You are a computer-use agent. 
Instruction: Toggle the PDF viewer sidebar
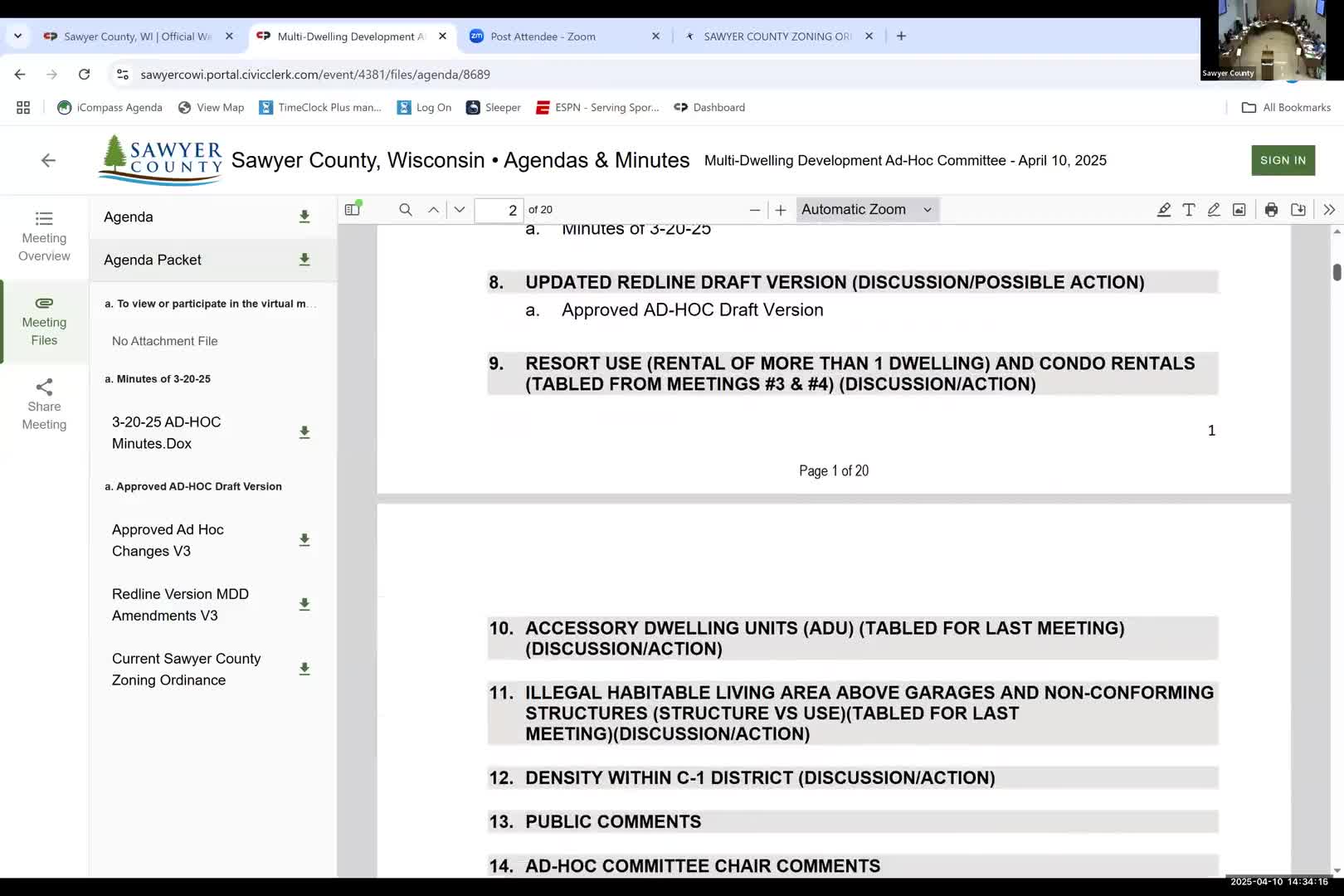[x=353, y=210]
